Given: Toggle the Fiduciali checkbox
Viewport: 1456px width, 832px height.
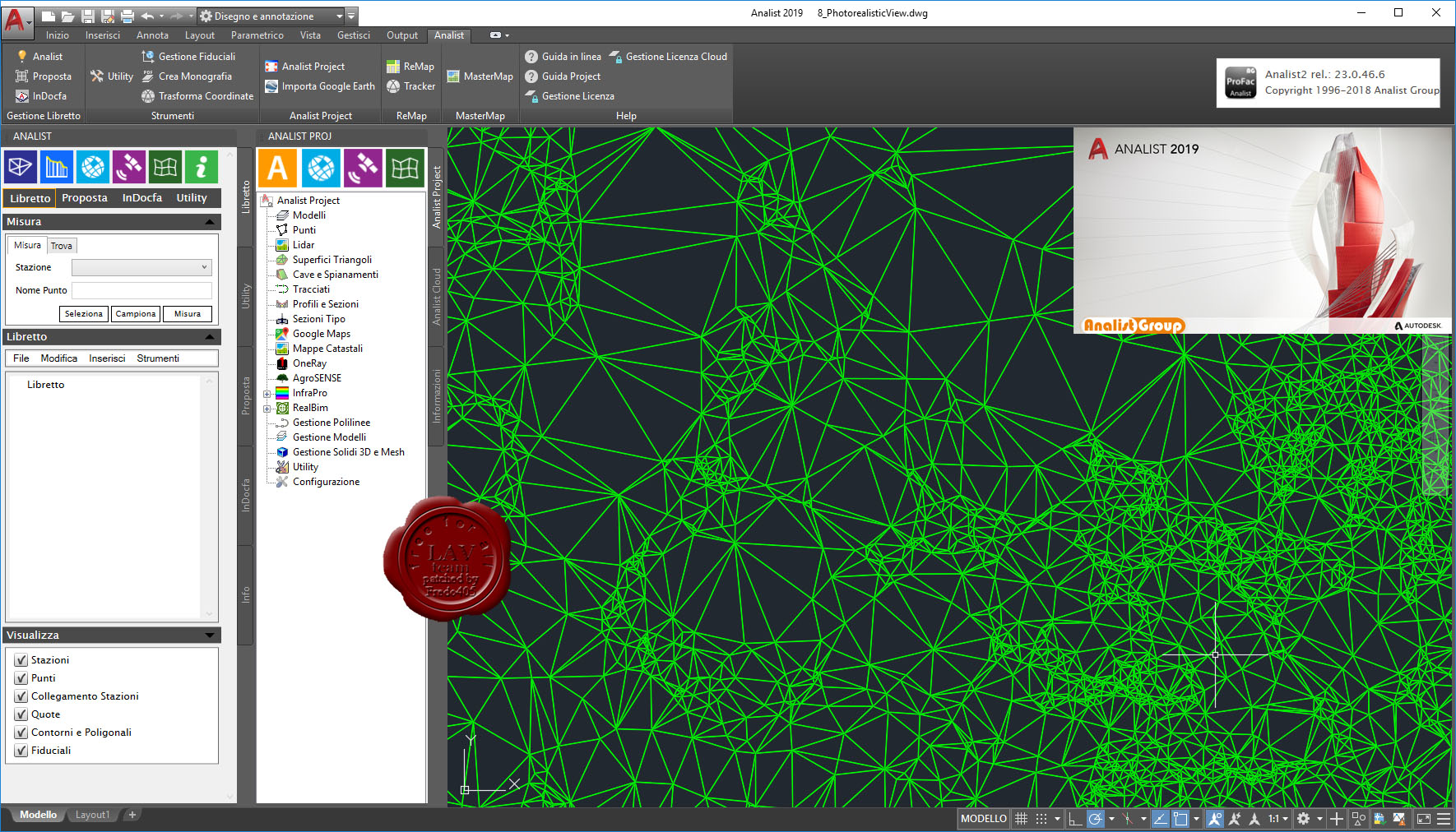Looking at the screenshot, I should [x=21, y=751].
